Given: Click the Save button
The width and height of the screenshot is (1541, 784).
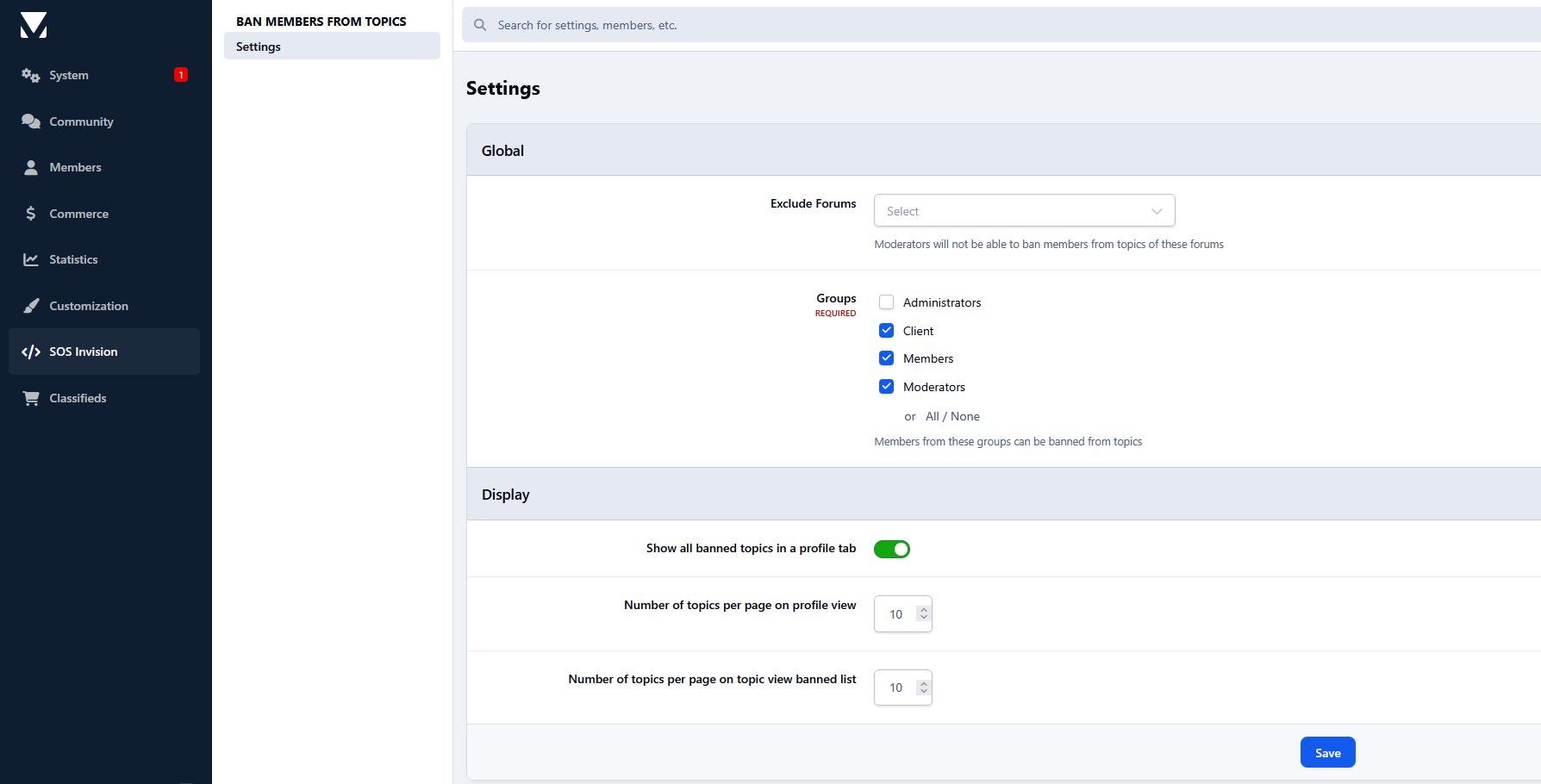Looking at the screenshot, I should [x=1328, y=752].
